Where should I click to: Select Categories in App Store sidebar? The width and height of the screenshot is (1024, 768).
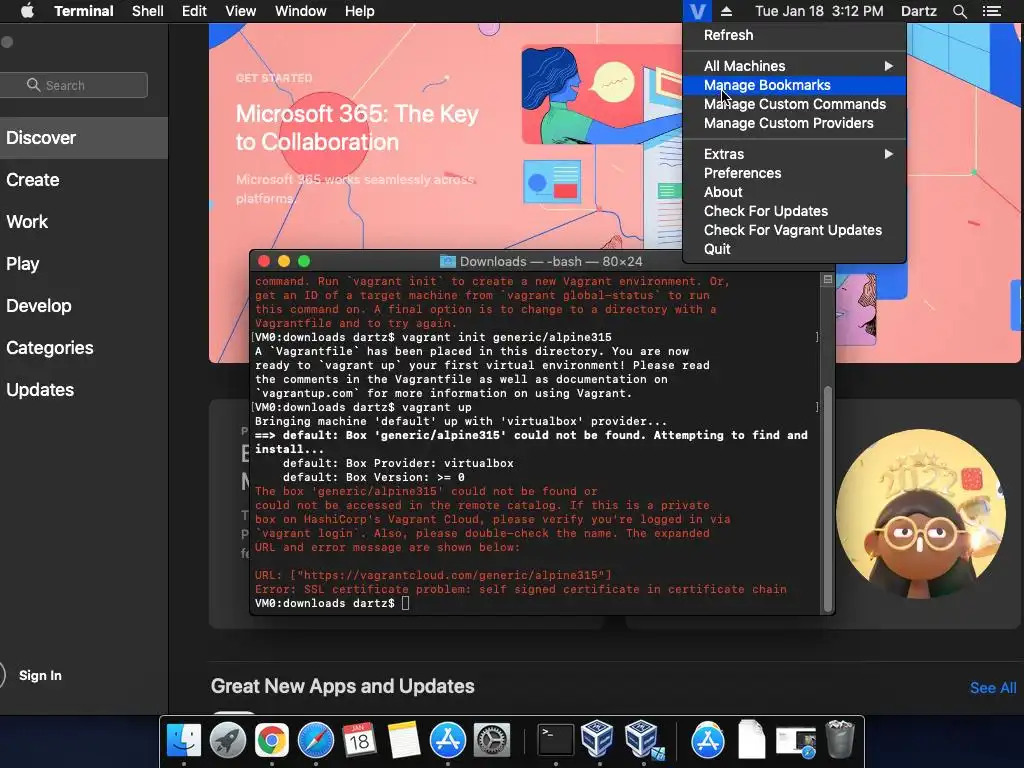tap(84, 347)
